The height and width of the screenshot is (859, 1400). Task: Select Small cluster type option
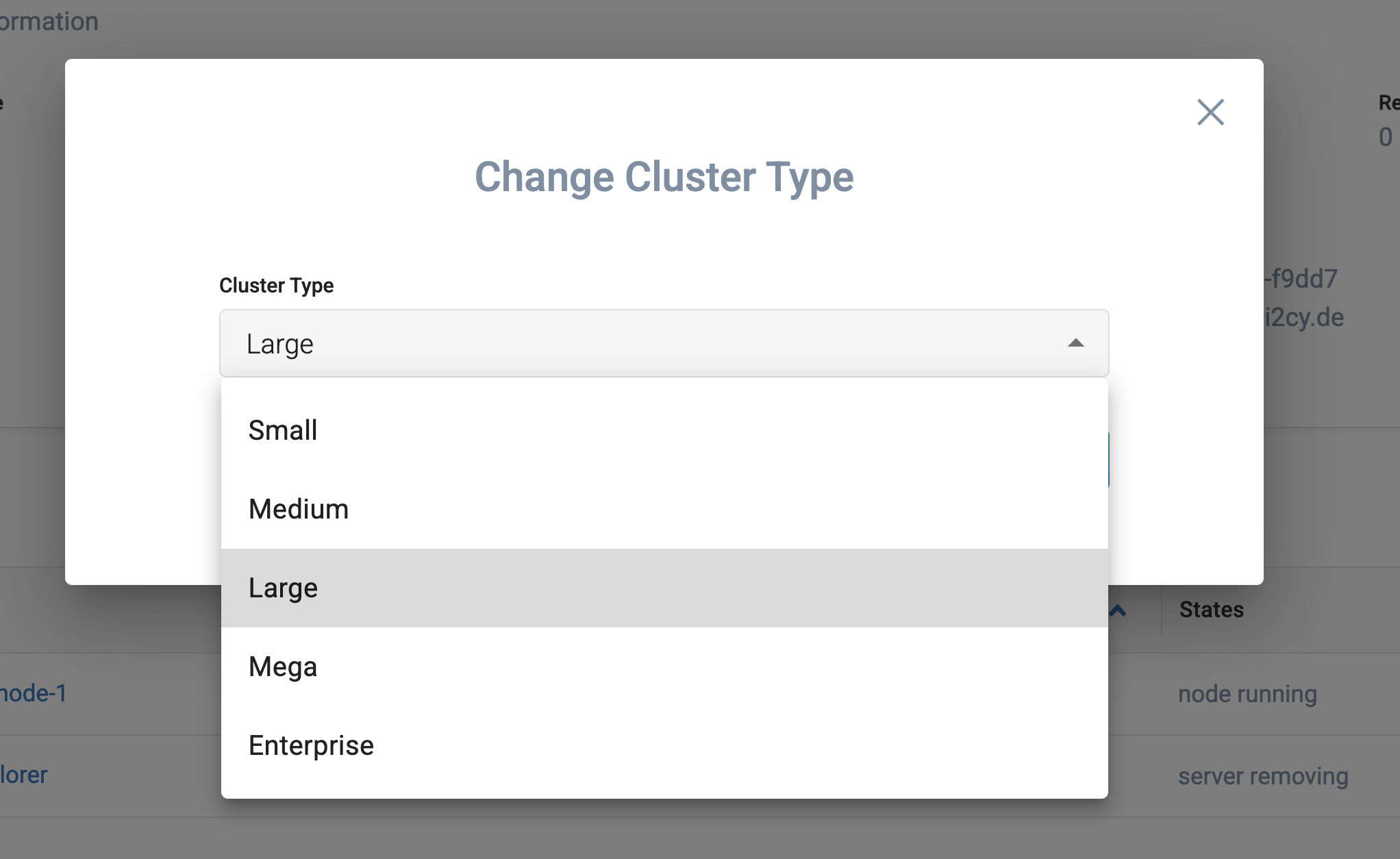664,430
